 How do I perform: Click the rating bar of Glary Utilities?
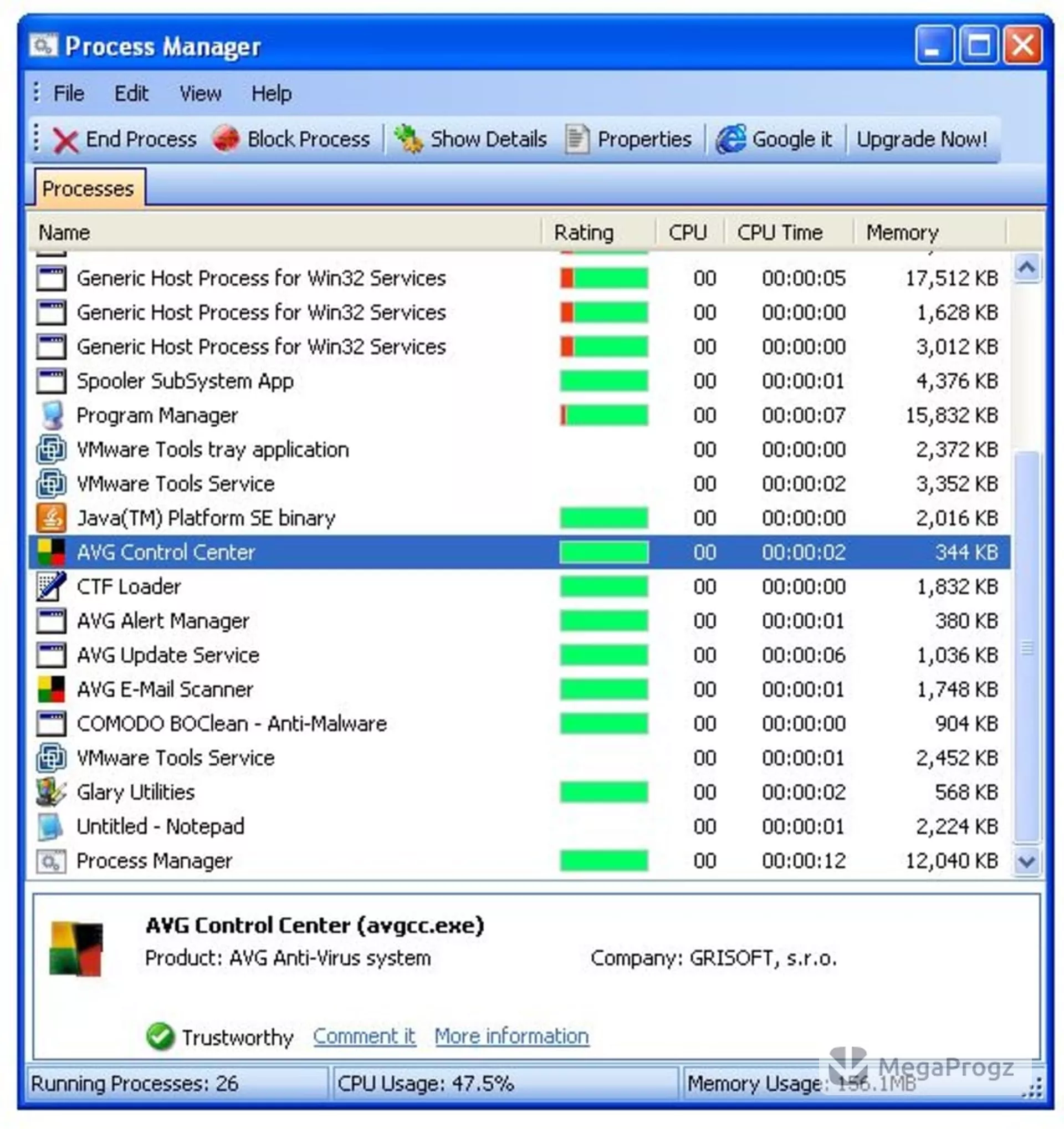pyautogui.click(x=603, y=792)
